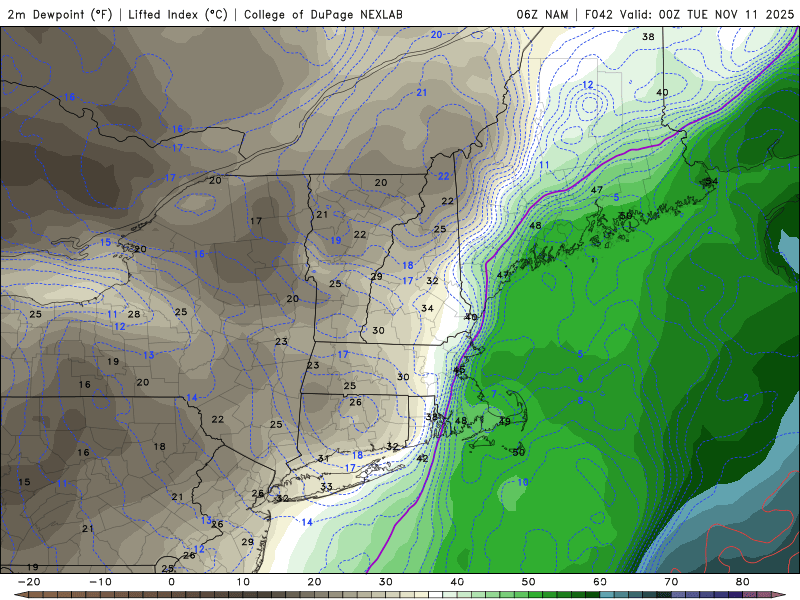
Task: Click the 80 label on the color scale
Action: (743, 582)
